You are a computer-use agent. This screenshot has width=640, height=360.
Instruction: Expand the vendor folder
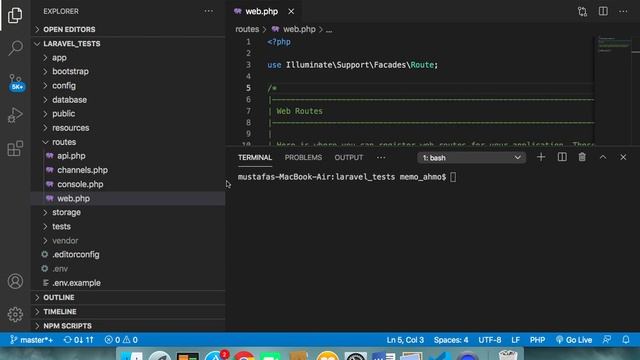[128, 240]
